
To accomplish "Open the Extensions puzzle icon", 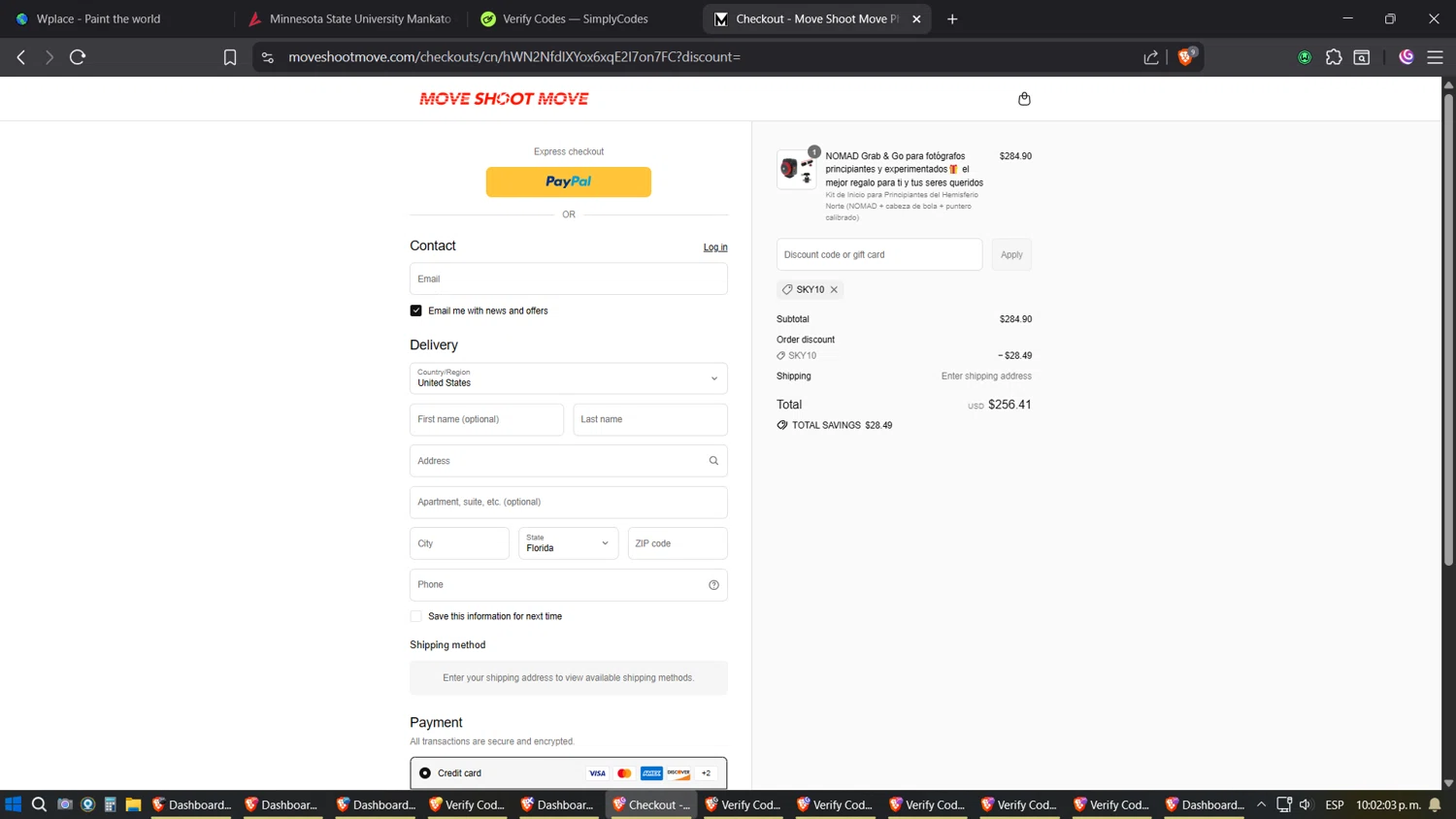I will click(x=1334, y=57).
